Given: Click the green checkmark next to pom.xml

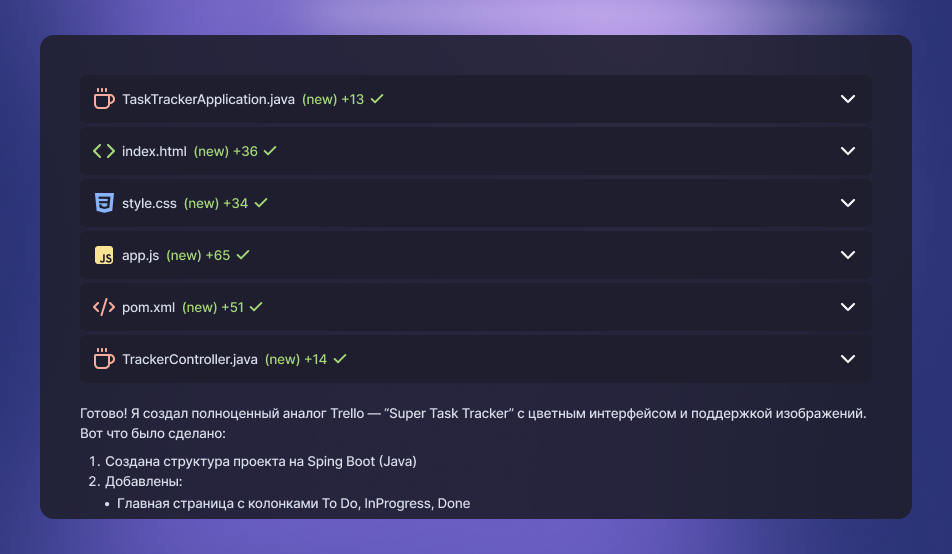Looking at the screenshot, I should (256, 307).
